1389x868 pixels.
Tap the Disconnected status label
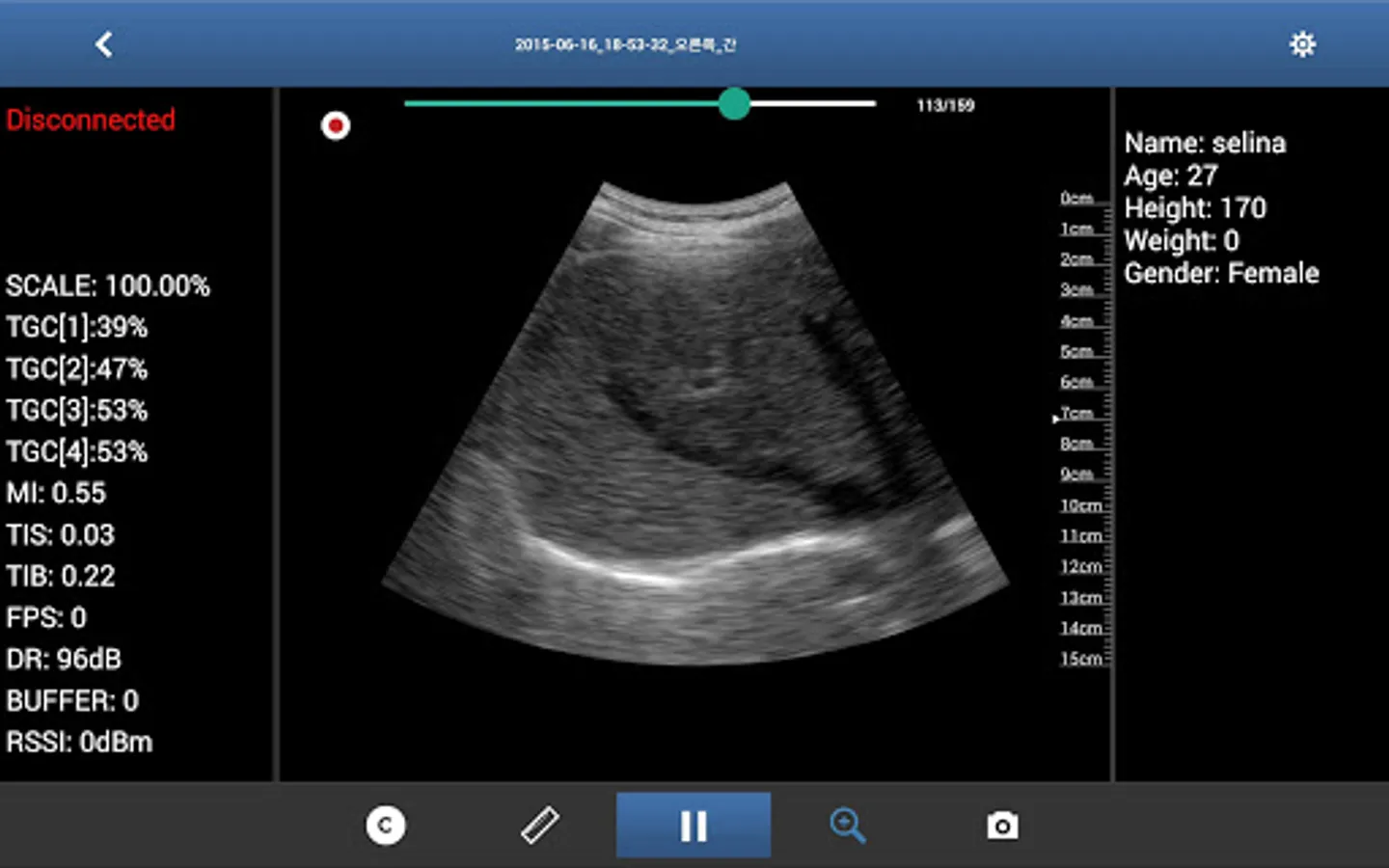pyautogui.click(x=91, y=120)
